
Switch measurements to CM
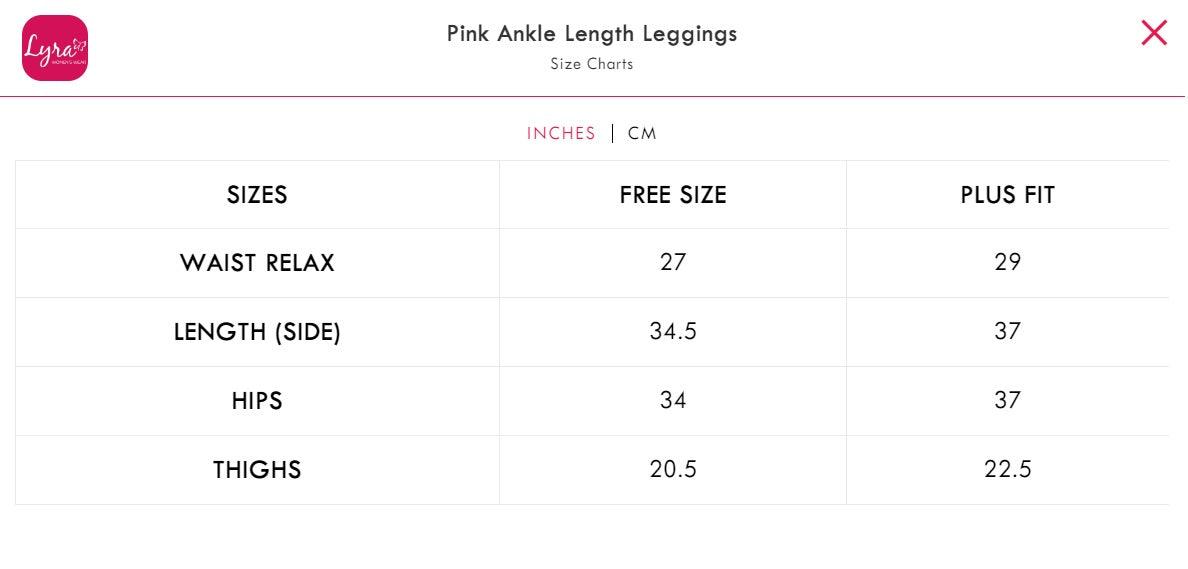pyautogui.click(x=642, y=133)
